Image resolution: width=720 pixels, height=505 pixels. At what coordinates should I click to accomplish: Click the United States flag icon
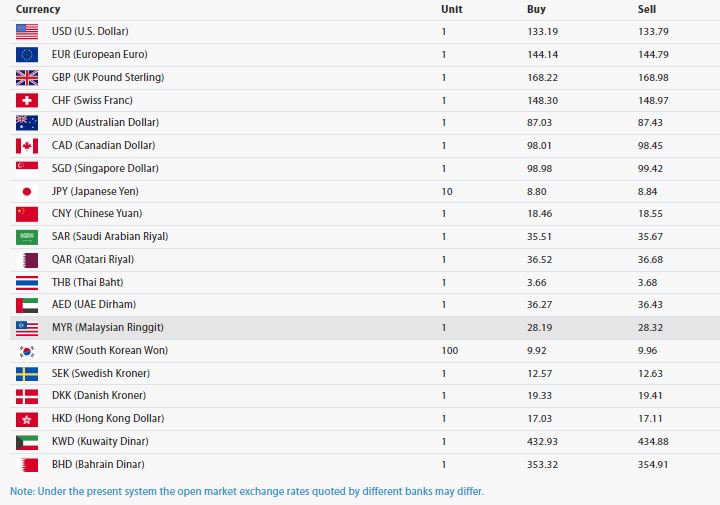click(27, 32)
